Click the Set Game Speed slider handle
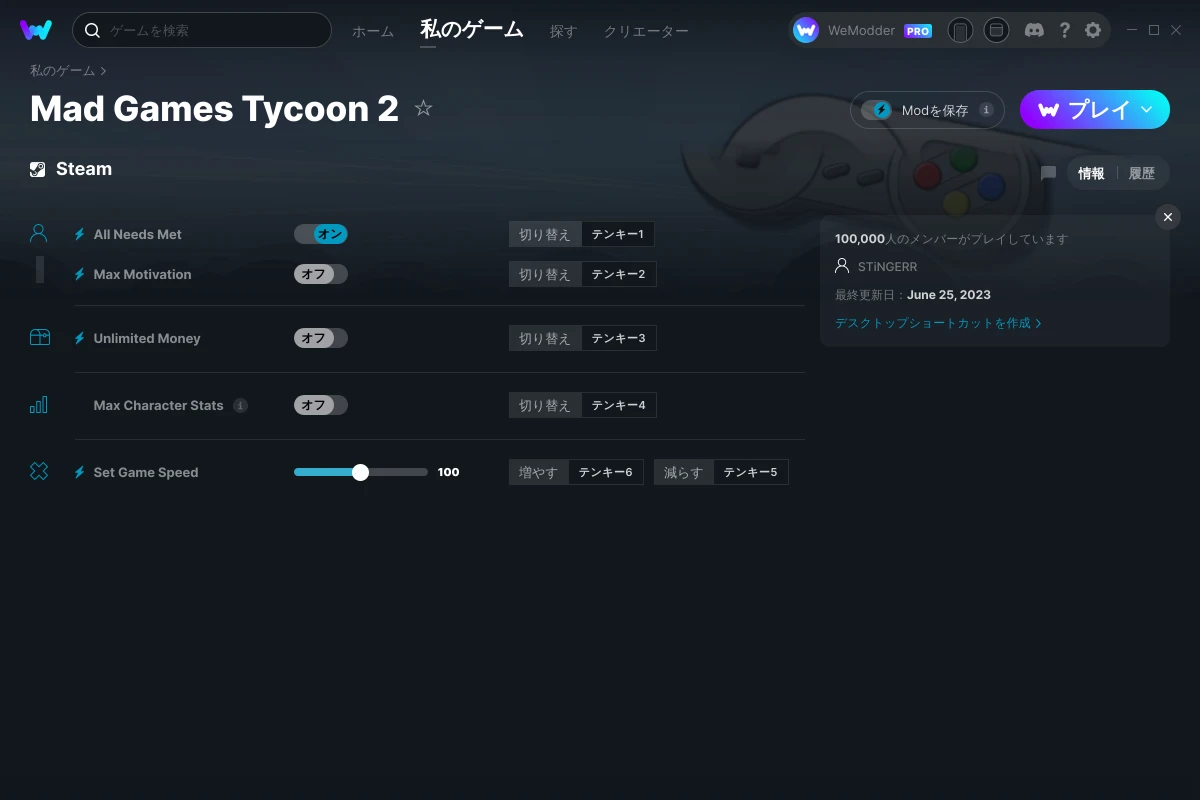 [361, 472]
